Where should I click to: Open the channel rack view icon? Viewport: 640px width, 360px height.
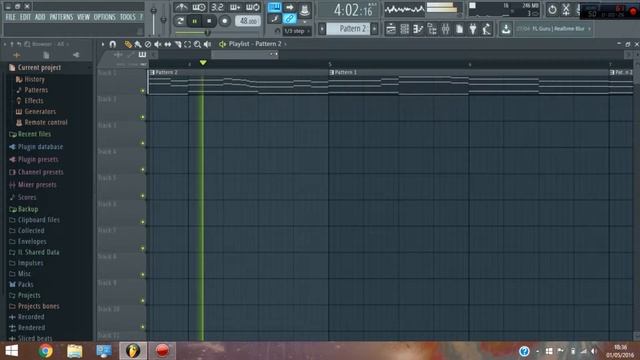[404, 29]
